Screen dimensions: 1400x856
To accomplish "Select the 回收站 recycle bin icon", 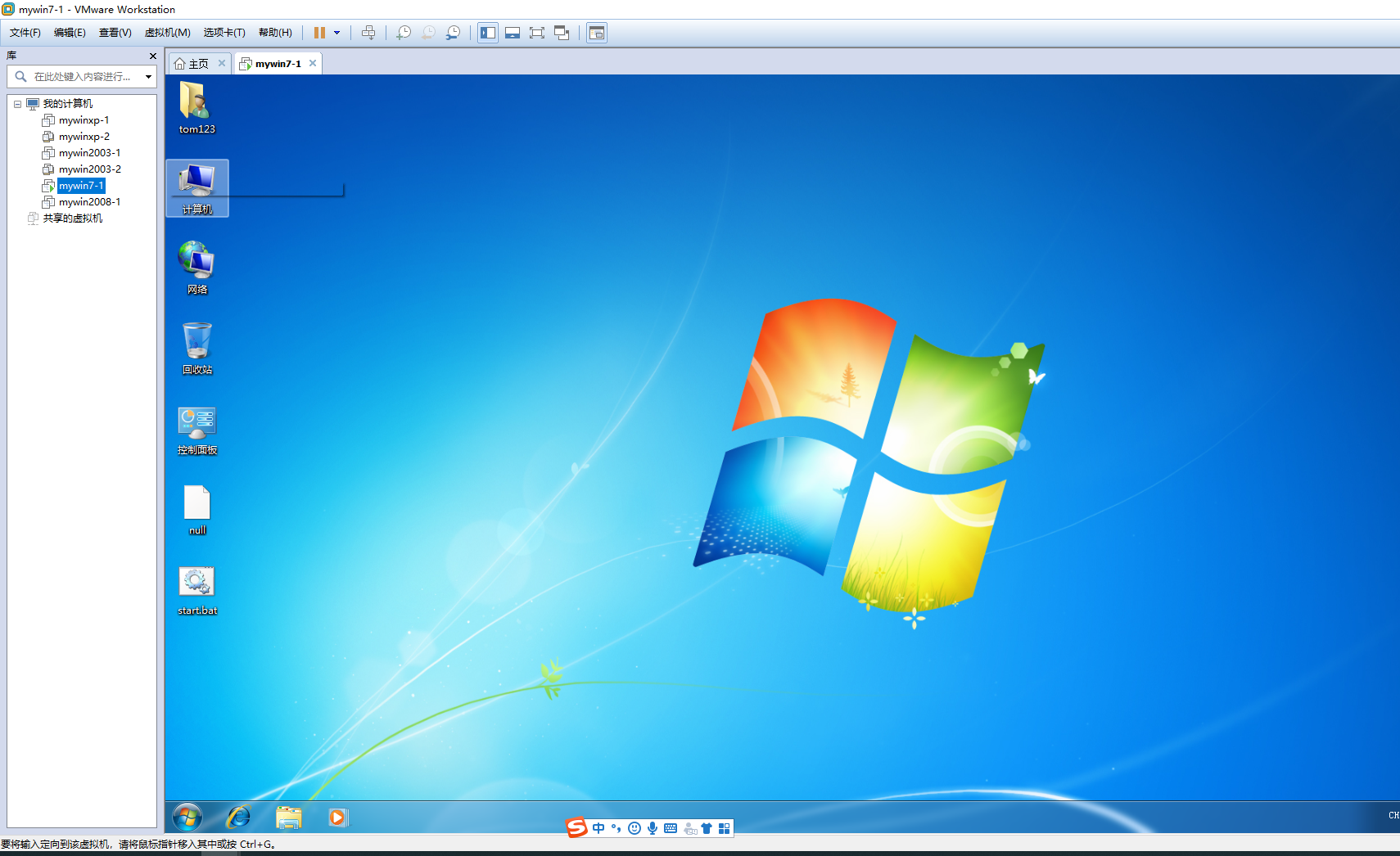I will (197, 348).
